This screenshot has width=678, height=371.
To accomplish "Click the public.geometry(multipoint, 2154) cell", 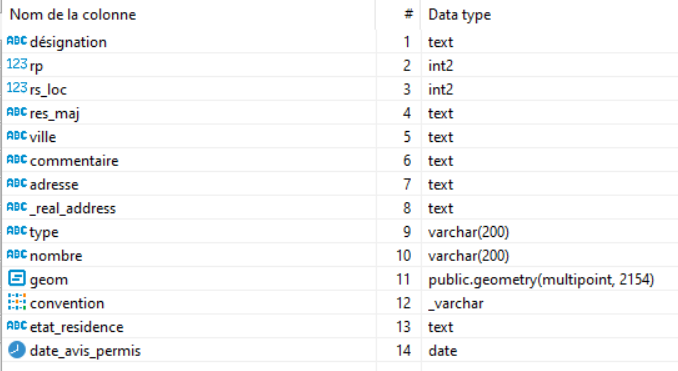I will point(541,280).
